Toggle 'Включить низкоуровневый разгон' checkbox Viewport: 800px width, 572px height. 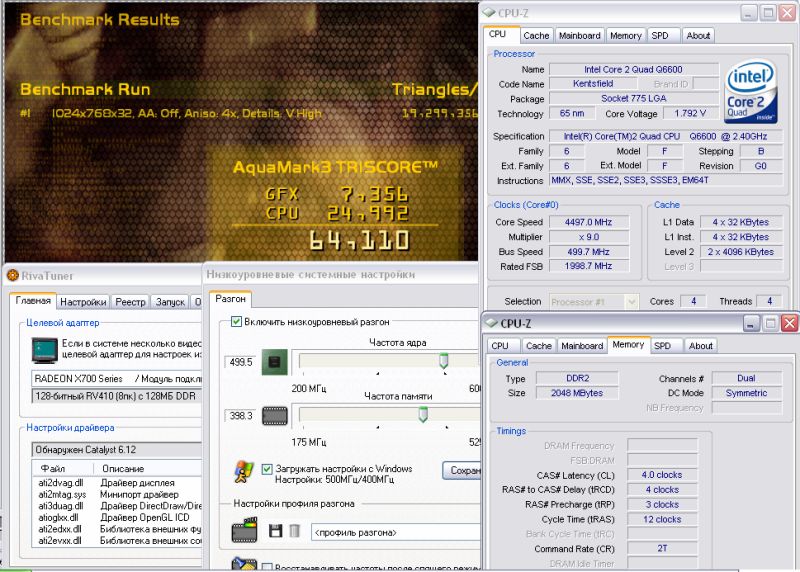[236, 321]
